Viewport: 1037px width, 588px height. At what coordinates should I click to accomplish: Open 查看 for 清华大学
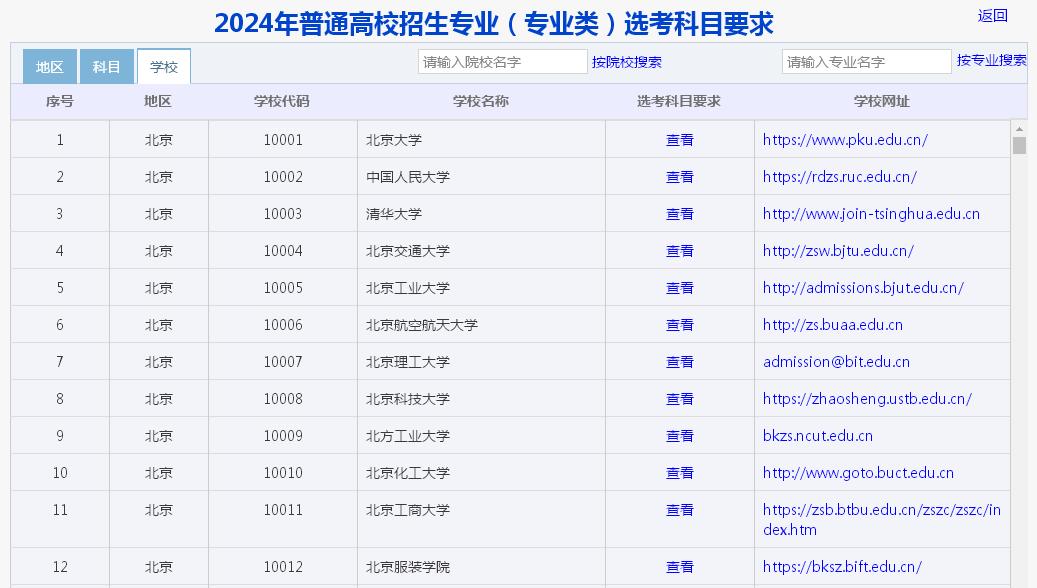click(x=679, y=214)
